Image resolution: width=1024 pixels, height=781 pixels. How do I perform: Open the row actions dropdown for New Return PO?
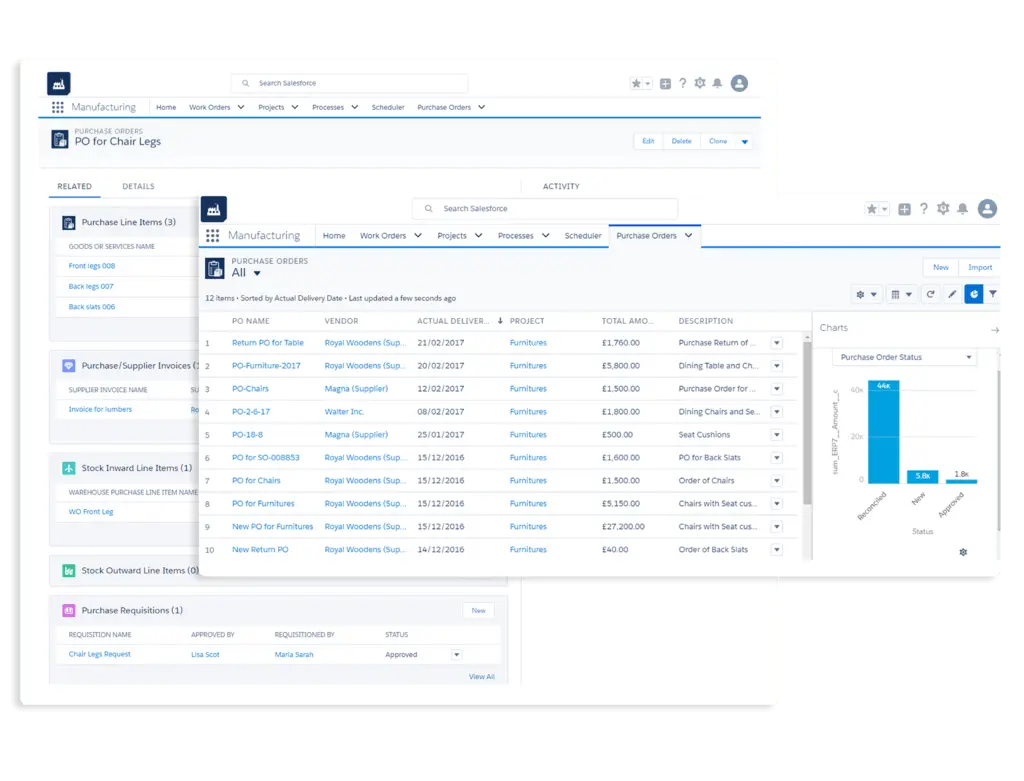(776, 550)
